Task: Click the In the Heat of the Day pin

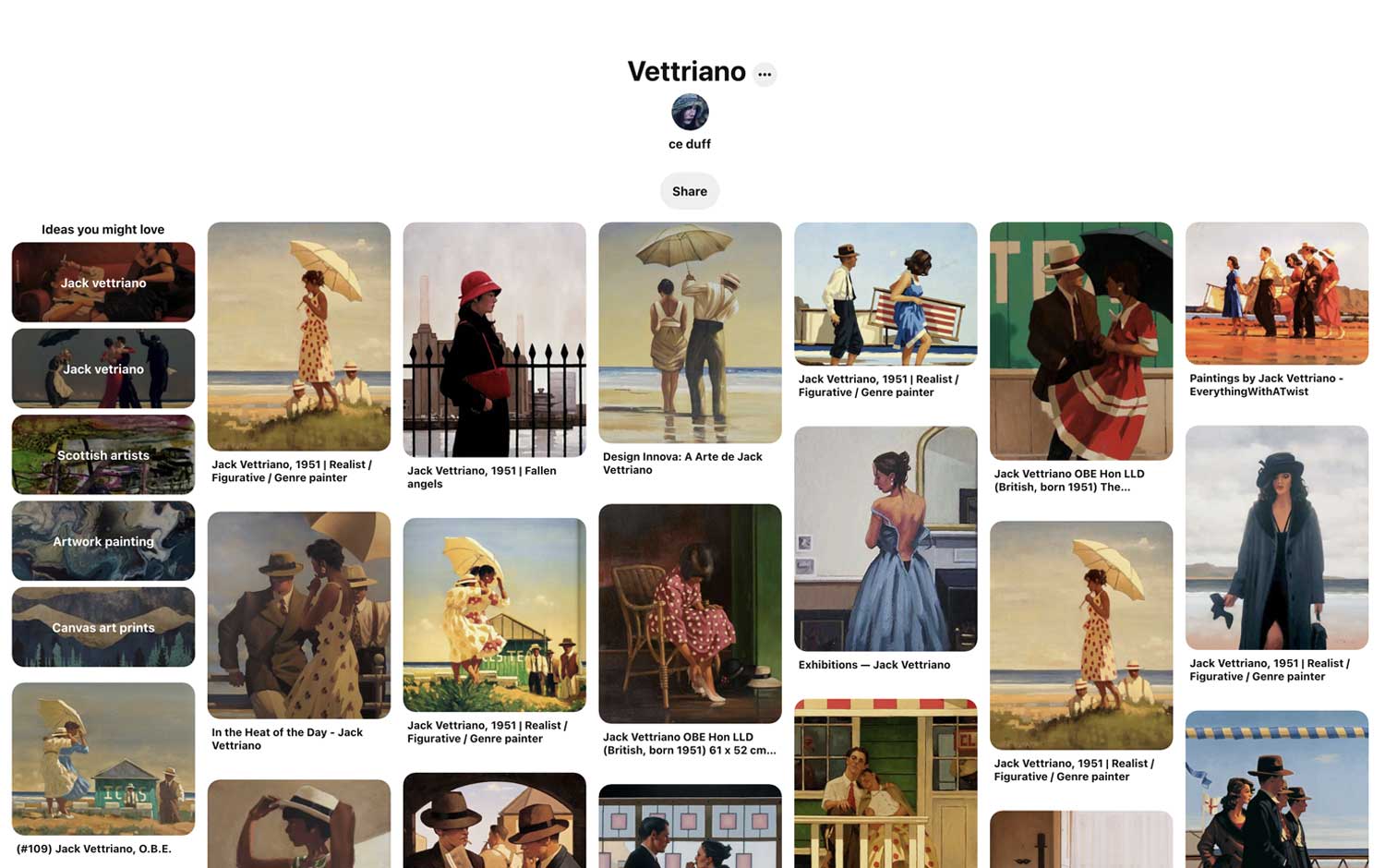Action: pyautogui.click(x=299, y=615)
